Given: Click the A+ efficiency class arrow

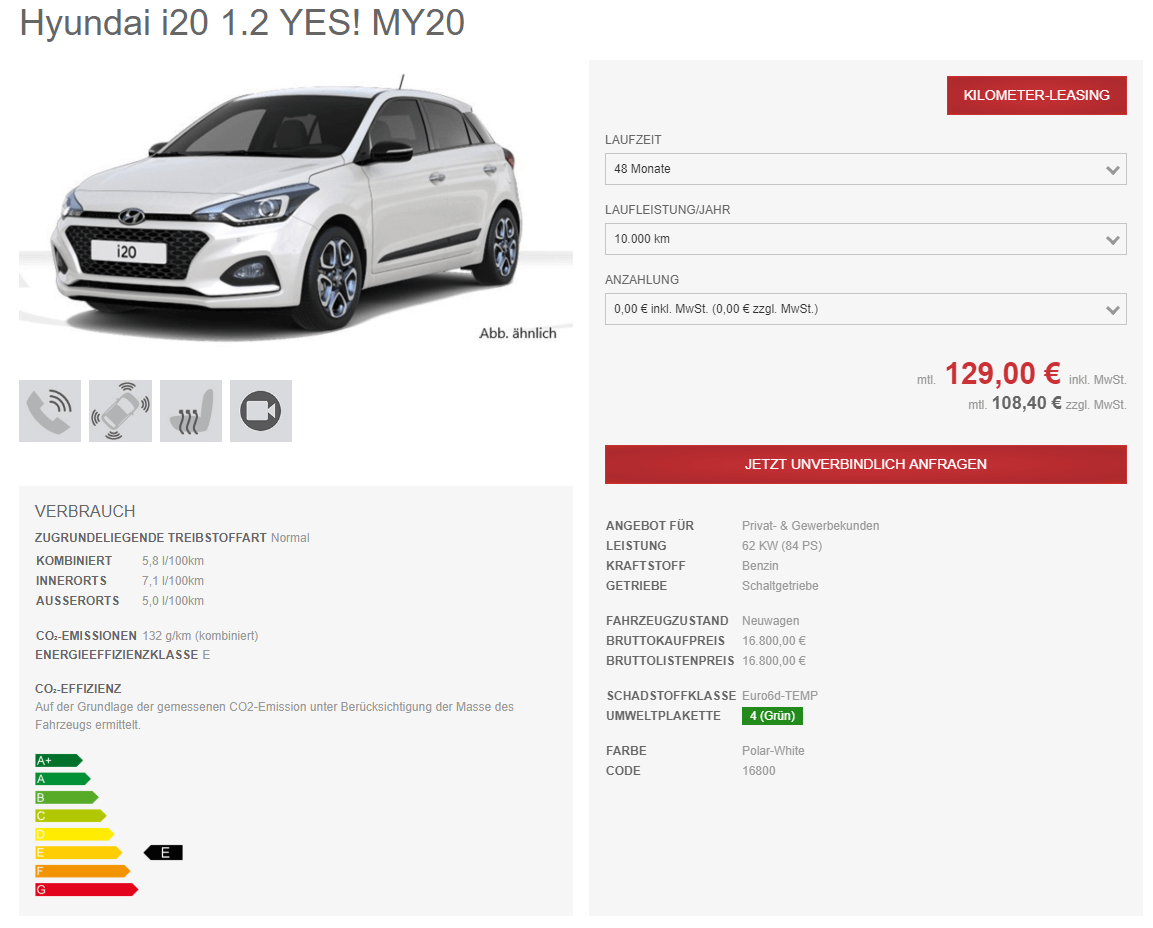Looking at the screenshot, I should (x=59, y=760).
